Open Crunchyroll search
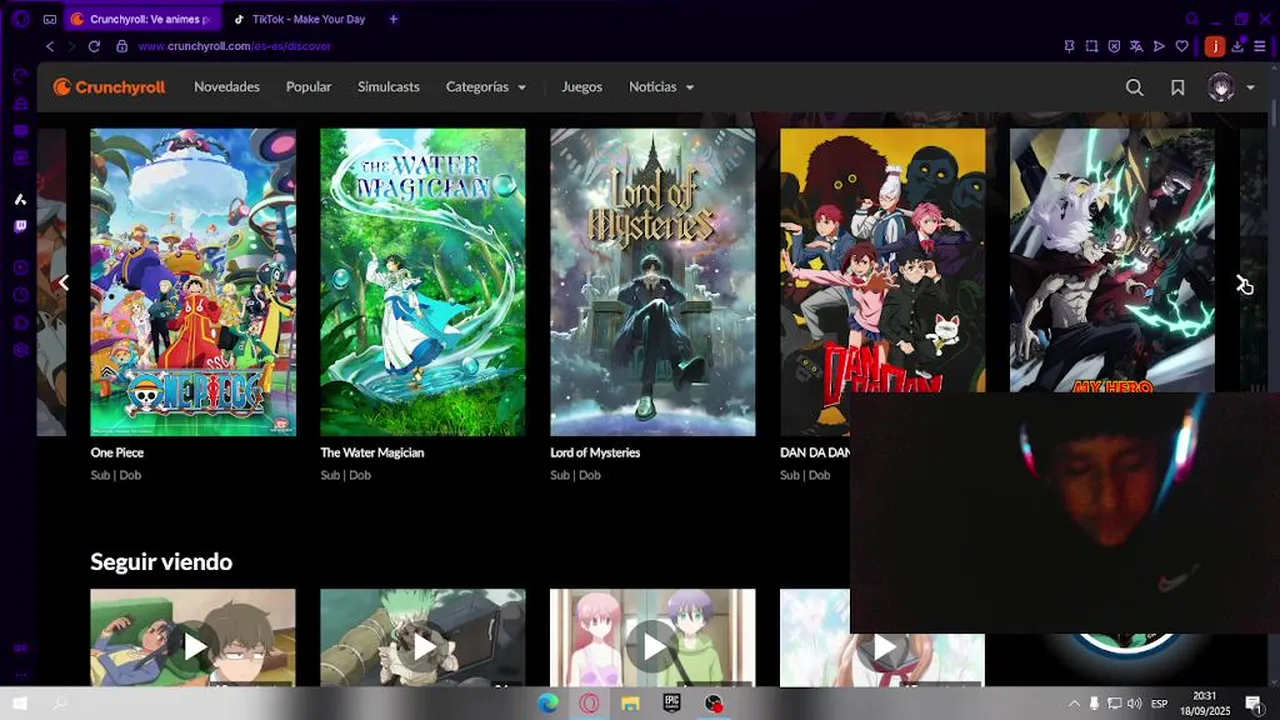Image resolution: width=1280 pixels, height=720 pixels. pyautogui.click(x=1134, y=88)
